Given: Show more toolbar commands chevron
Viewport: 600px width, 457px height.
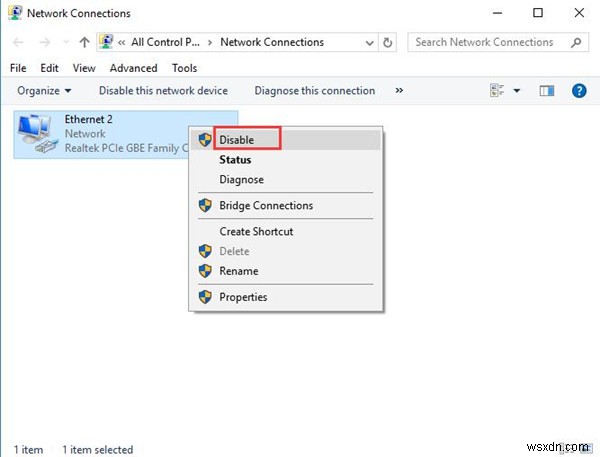Looking at the screenshot, I should click(x=399, y=91).
